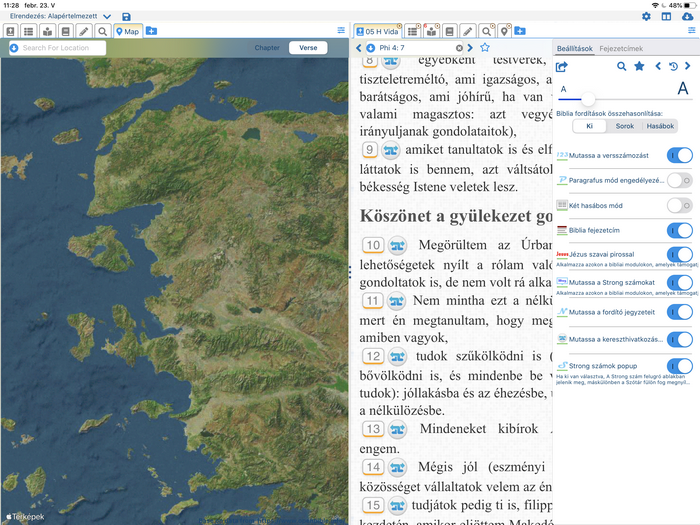Open the list view tab in the left pane

(29, 31)
